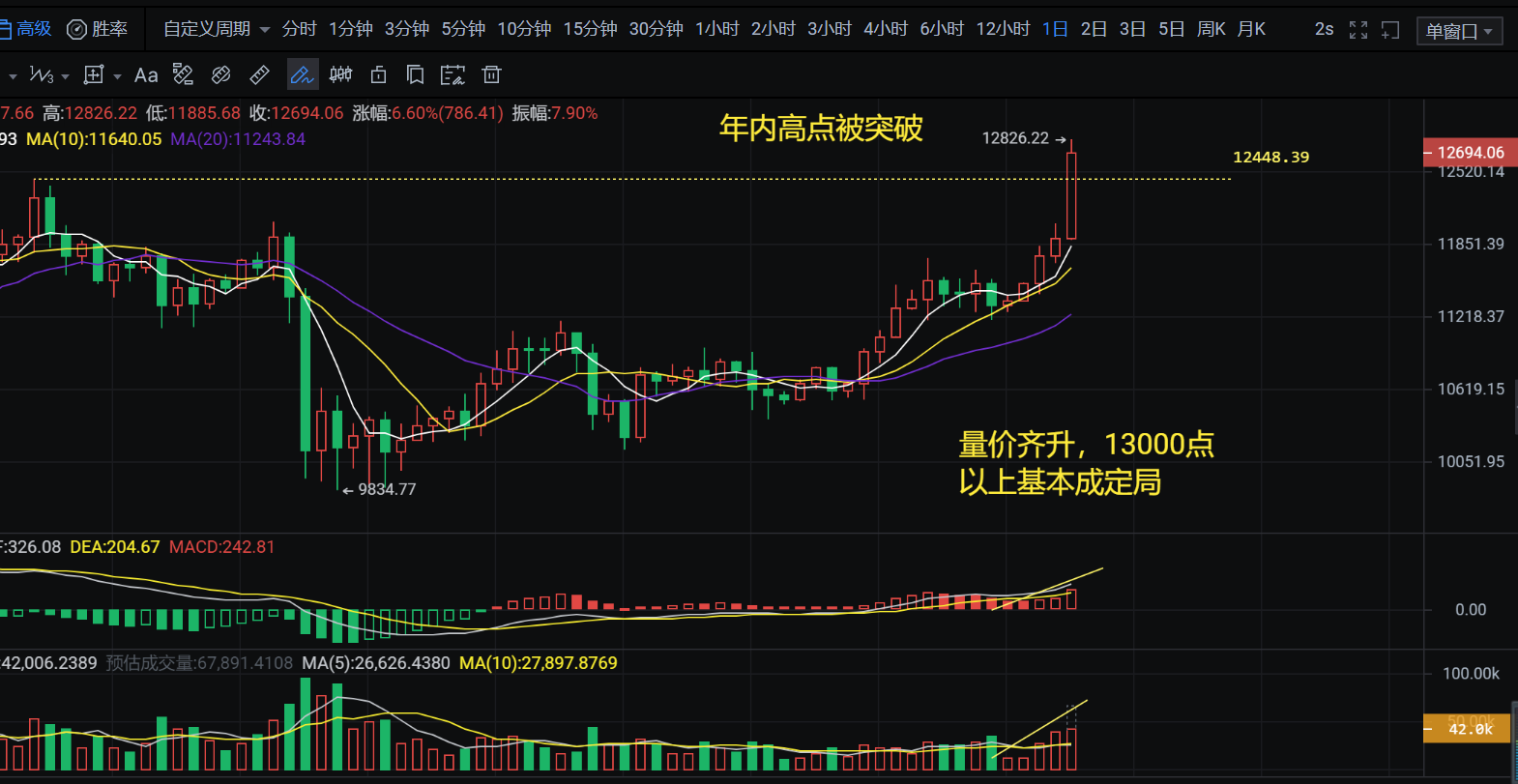Screen dimensions: 1518x784
Task: Add a new chart window
Action: pos(1390,30)
